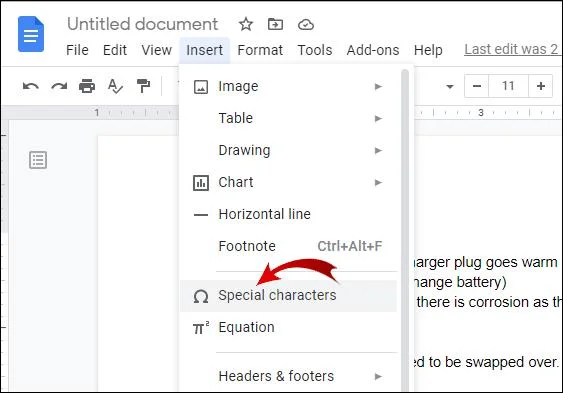
Task: Open the Format menu
Action: (260, 50)
